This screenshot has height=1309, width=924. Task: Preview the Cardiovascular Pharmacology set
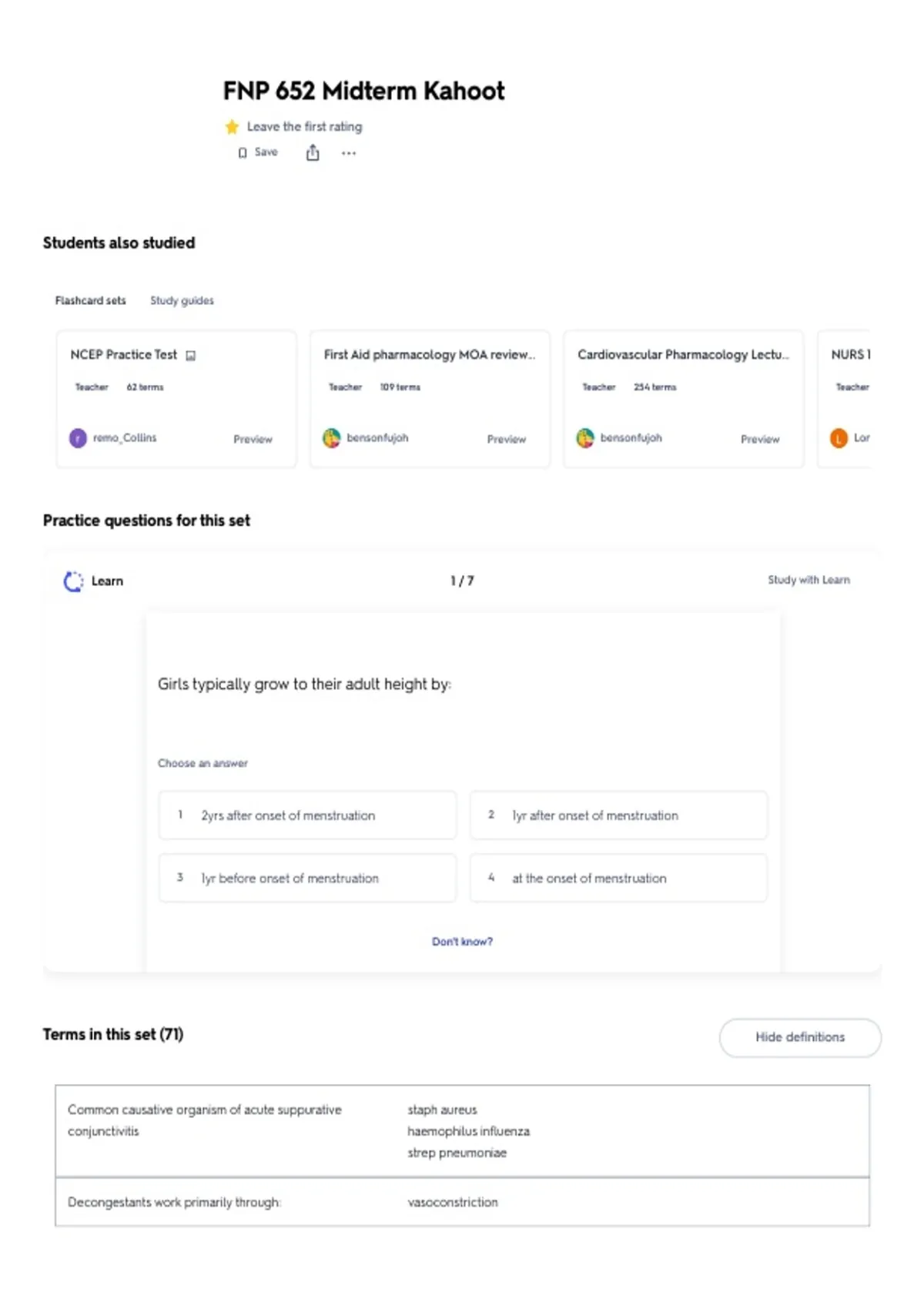[x=760, y=439]
